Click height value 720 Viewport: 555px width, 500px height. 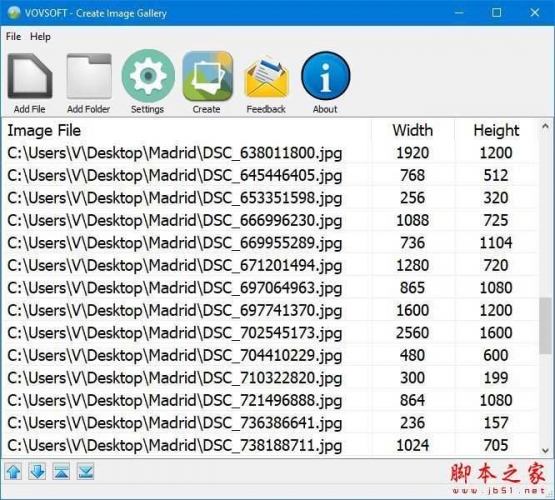click(x=496, y=265)
